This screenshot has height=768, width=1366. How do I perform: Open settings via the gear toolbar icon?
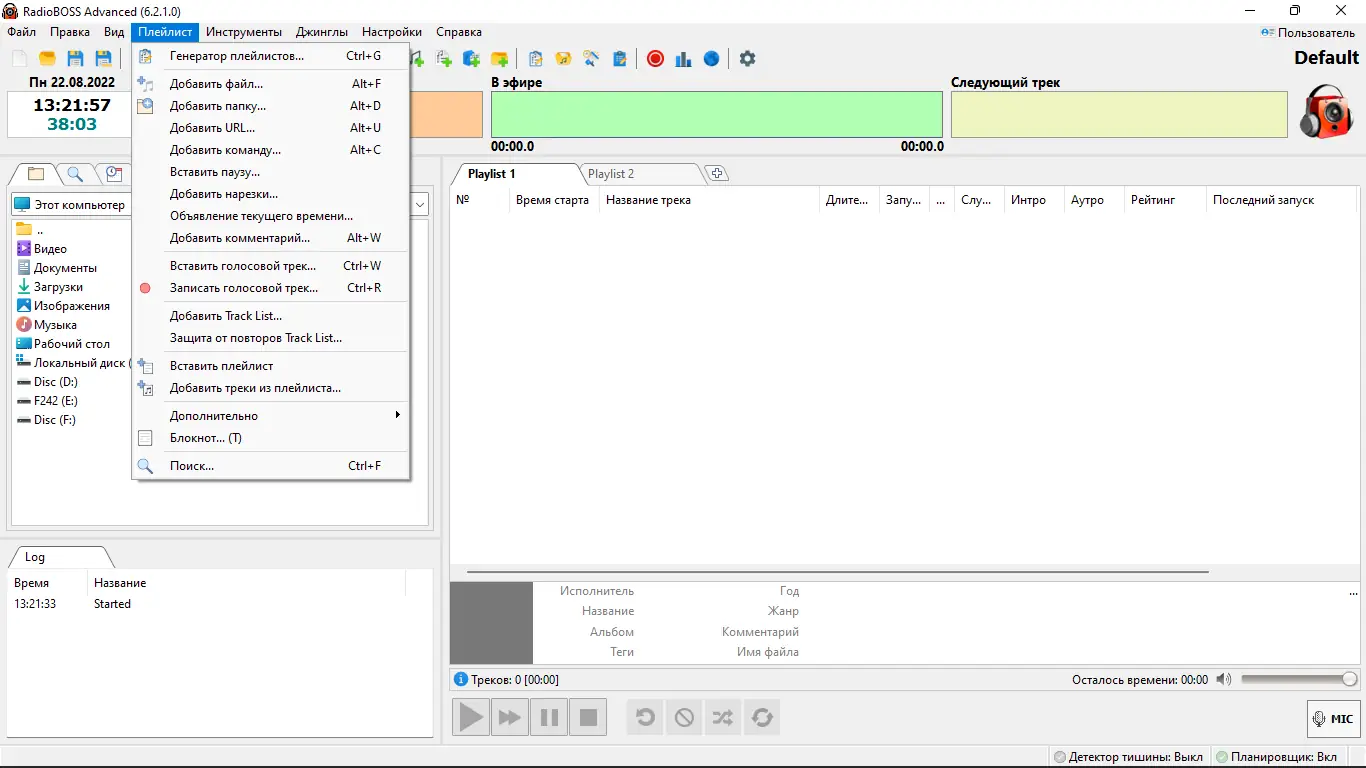pyautogui.click(x=747, y=59)
